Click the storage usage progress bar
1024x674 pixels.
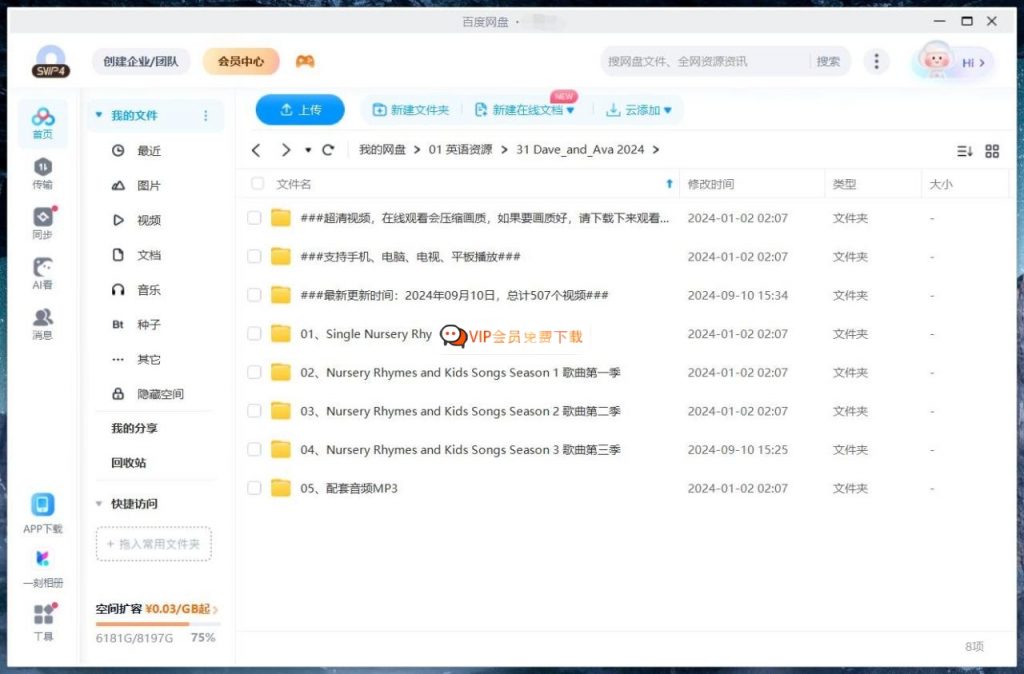[157, 624]
